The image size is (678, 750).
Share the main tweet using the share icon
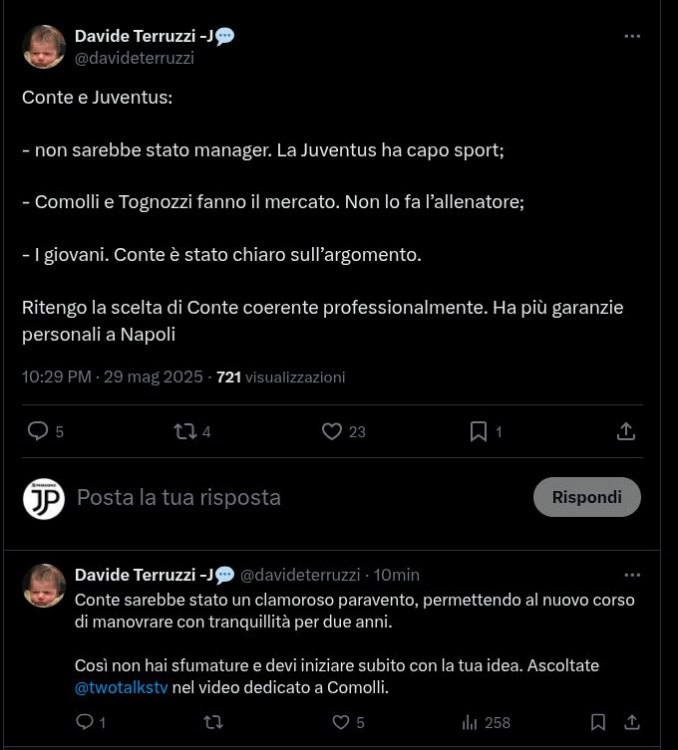[626, 431]
